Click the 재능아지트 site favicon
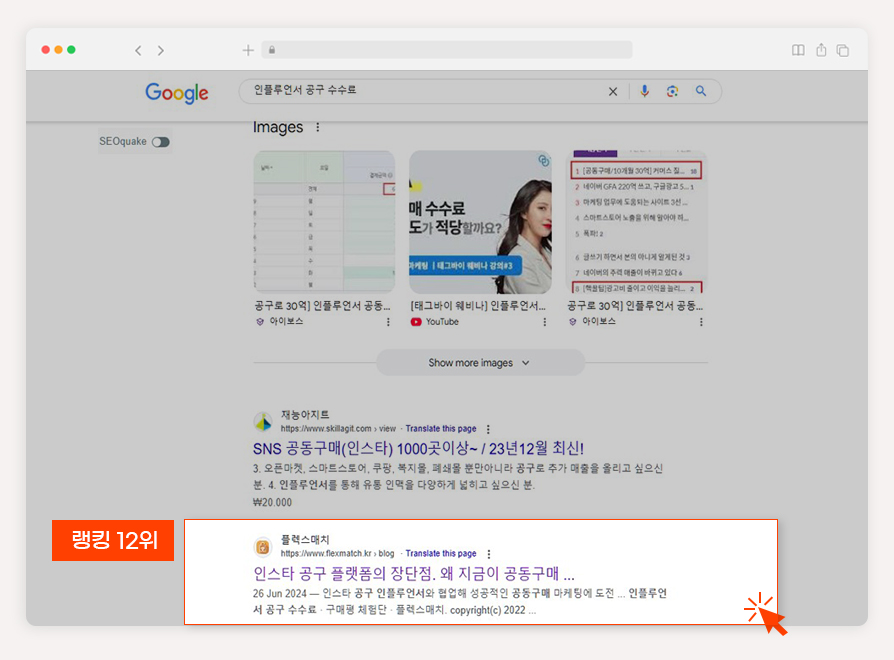Viewport: 894px width, 660px height. tap(263, 422)
